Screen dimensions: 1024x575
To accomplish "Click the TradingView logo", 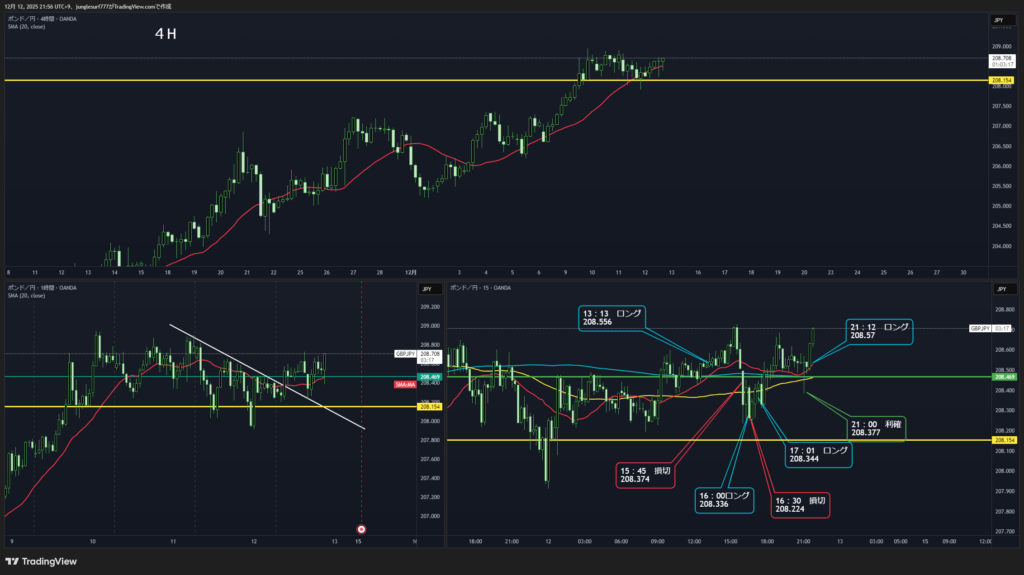I will [x=41, y=561].
